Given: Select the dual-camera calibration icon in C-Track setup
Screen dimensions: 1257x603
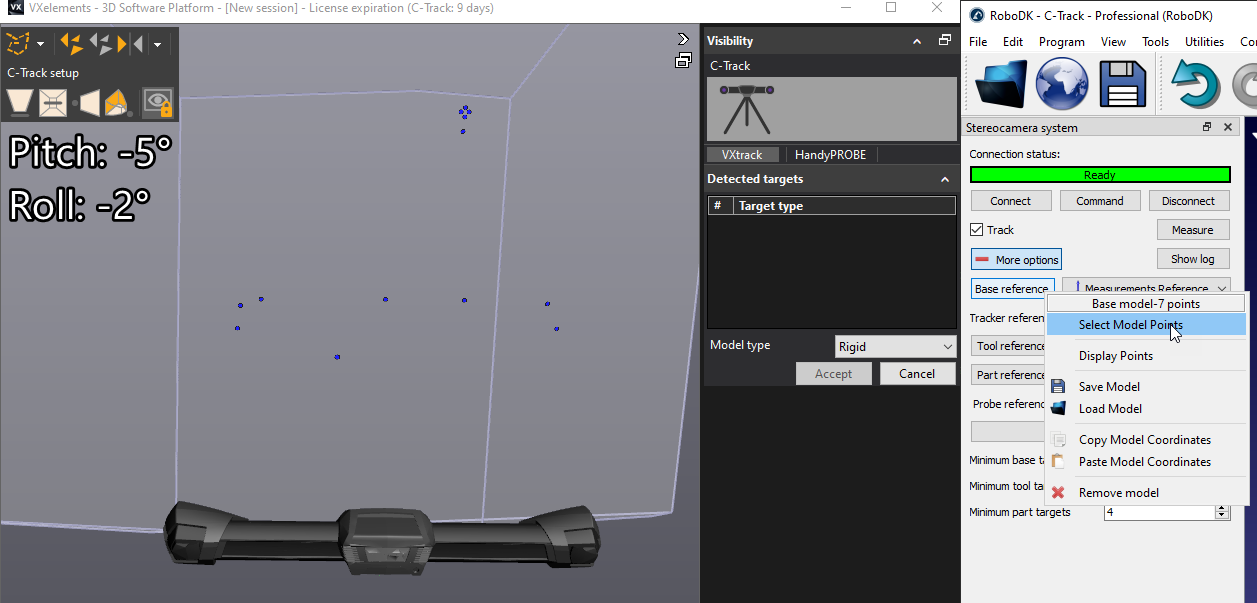Looking at the screenshot, I should click(53, 102).
